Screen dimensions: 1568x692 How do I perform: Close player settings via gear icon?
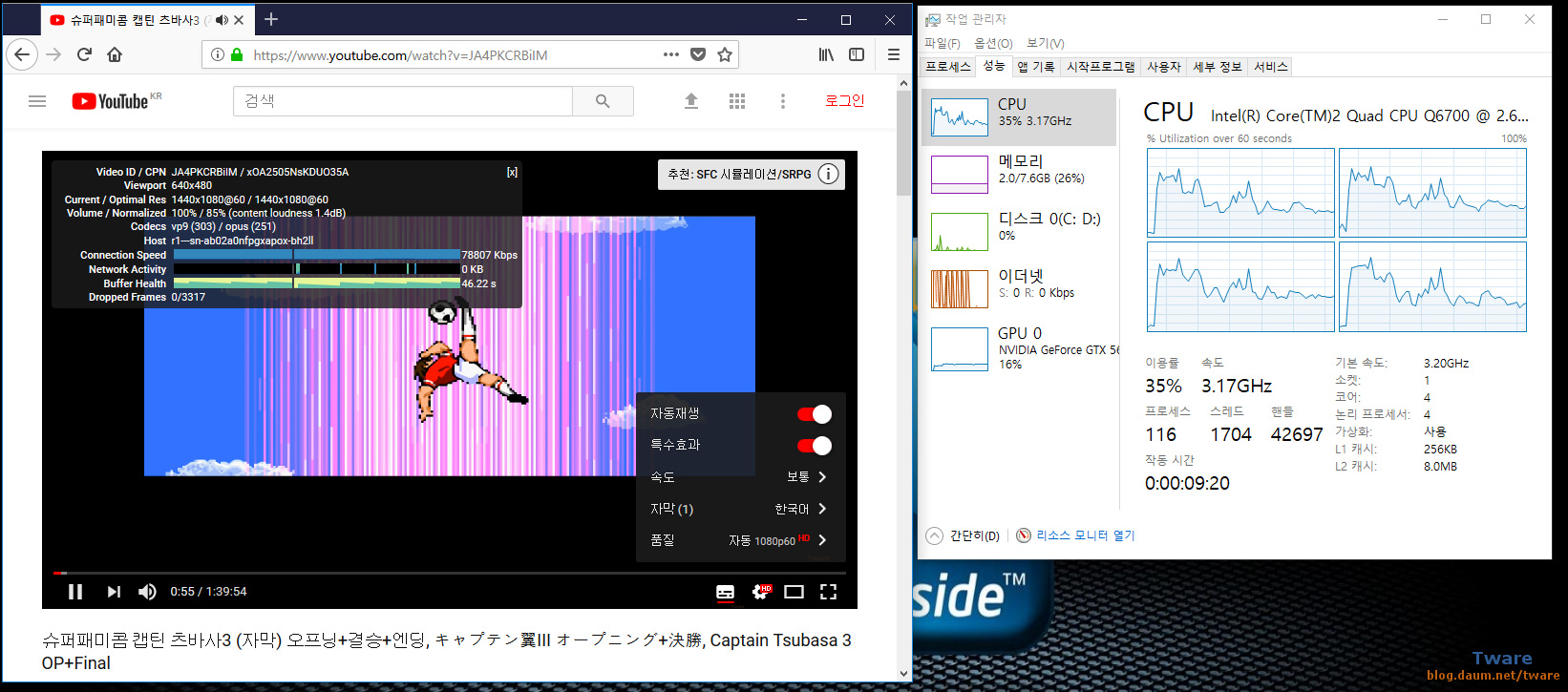[760, 592]
